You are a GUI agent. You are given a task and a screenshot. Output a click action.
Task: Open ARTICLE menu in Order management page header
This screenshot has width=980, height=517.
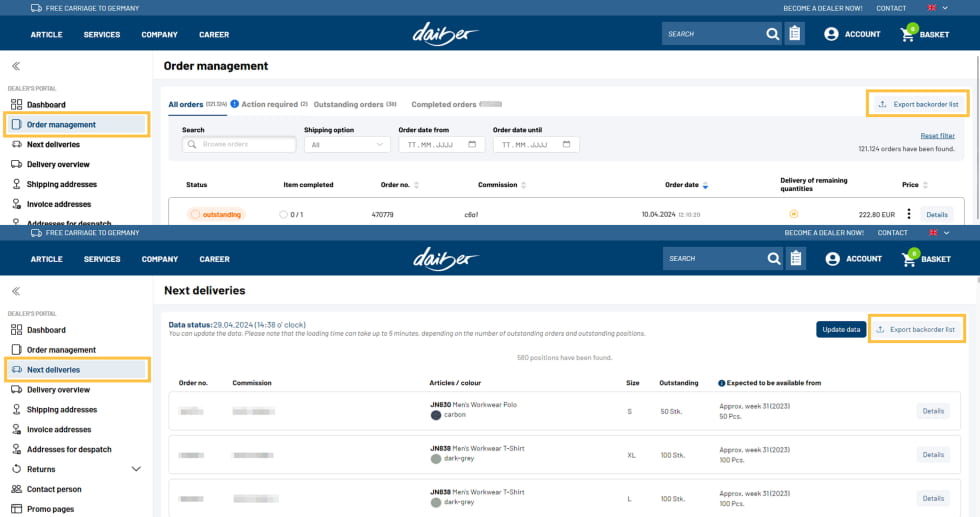pyautogui.click(x=46, y=34)
